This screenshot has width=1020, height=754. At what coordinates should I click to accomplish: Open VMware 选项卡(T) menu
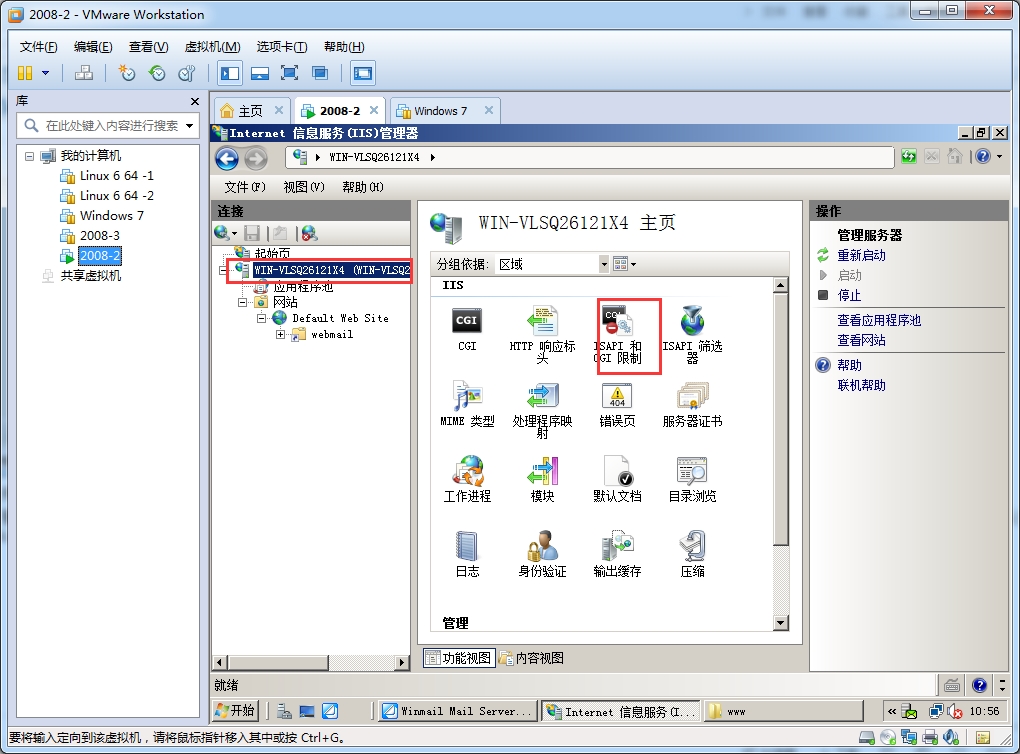coord(282,47)
